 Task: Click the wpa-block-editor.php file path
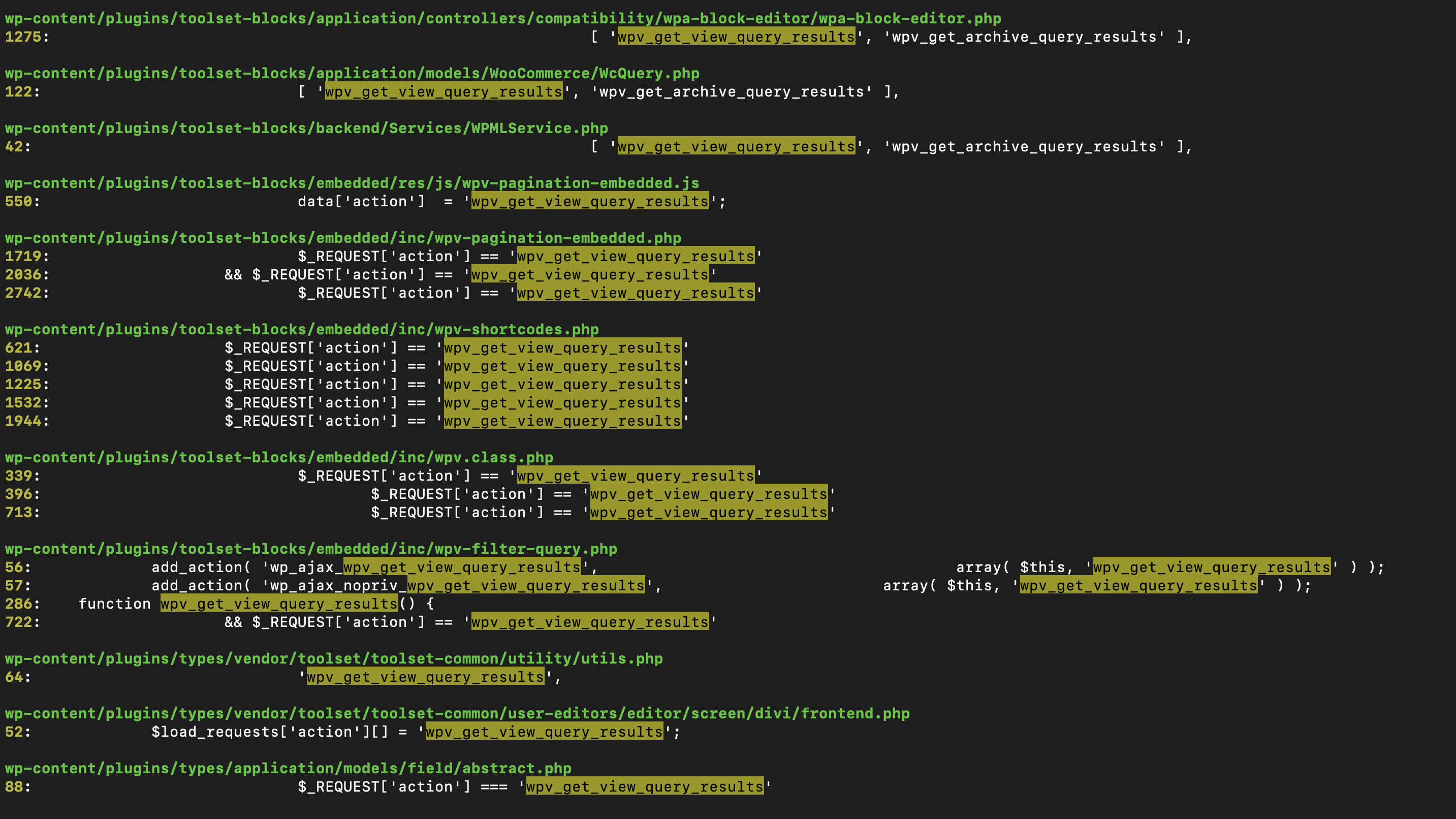tap(503, 19)
